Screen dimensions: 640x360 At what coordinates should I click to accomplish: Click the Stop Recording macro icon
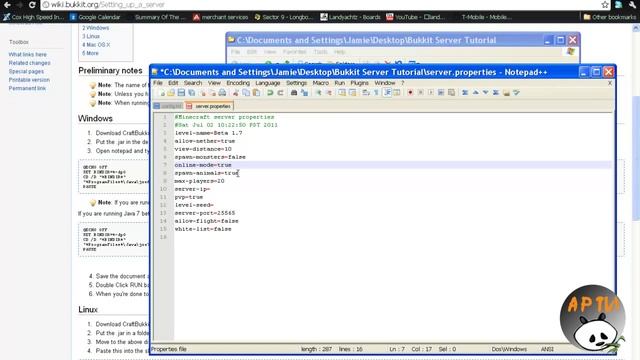click(x=420, y=93)
